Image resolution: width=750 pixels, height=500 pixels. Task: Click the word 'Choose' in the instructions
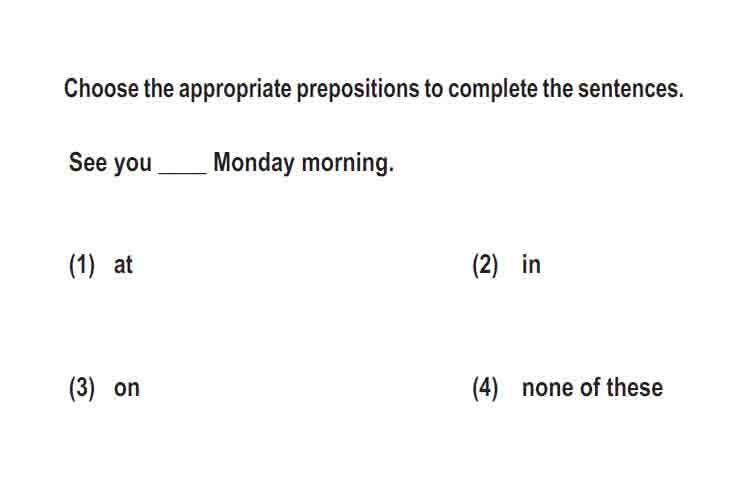[x=101, y=89]
